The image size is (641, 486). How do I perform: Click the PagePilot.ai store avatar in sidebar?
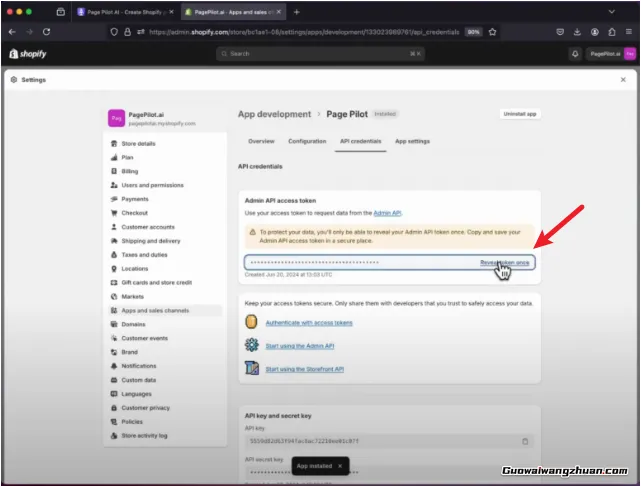(x=116, y=119)
